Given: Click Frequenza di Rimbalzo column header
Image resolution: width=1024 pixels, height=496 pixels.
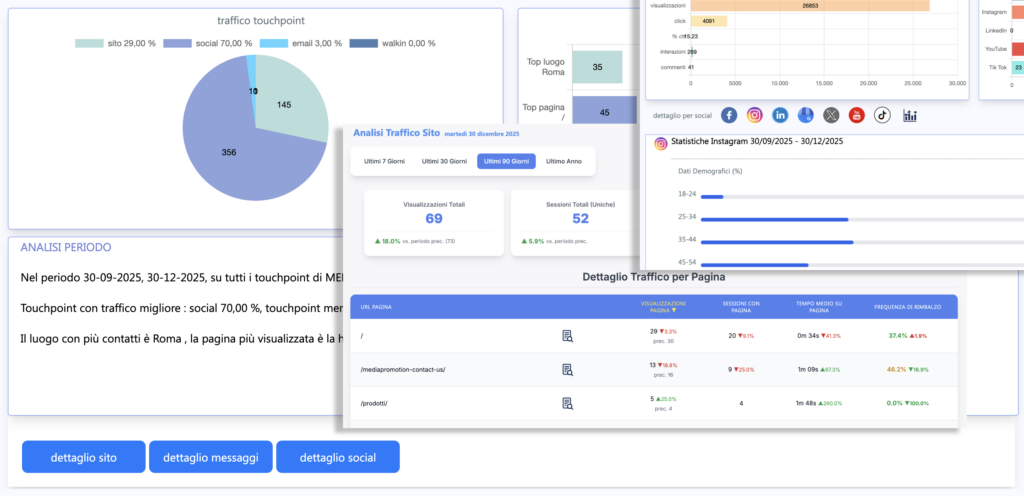Looking at the screenshot, I should click(908, 307).
